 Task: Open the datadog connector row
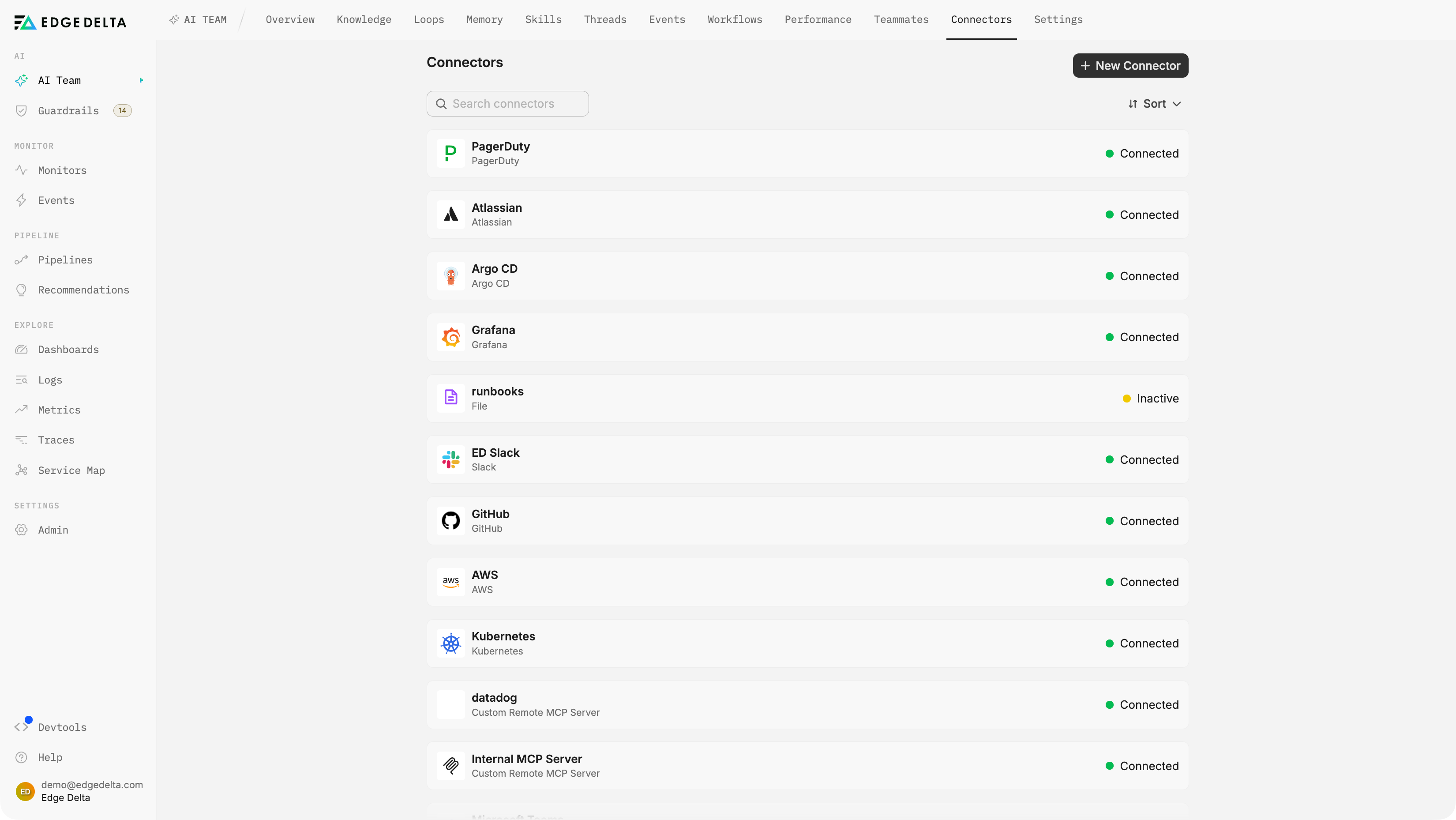(808, 705)
